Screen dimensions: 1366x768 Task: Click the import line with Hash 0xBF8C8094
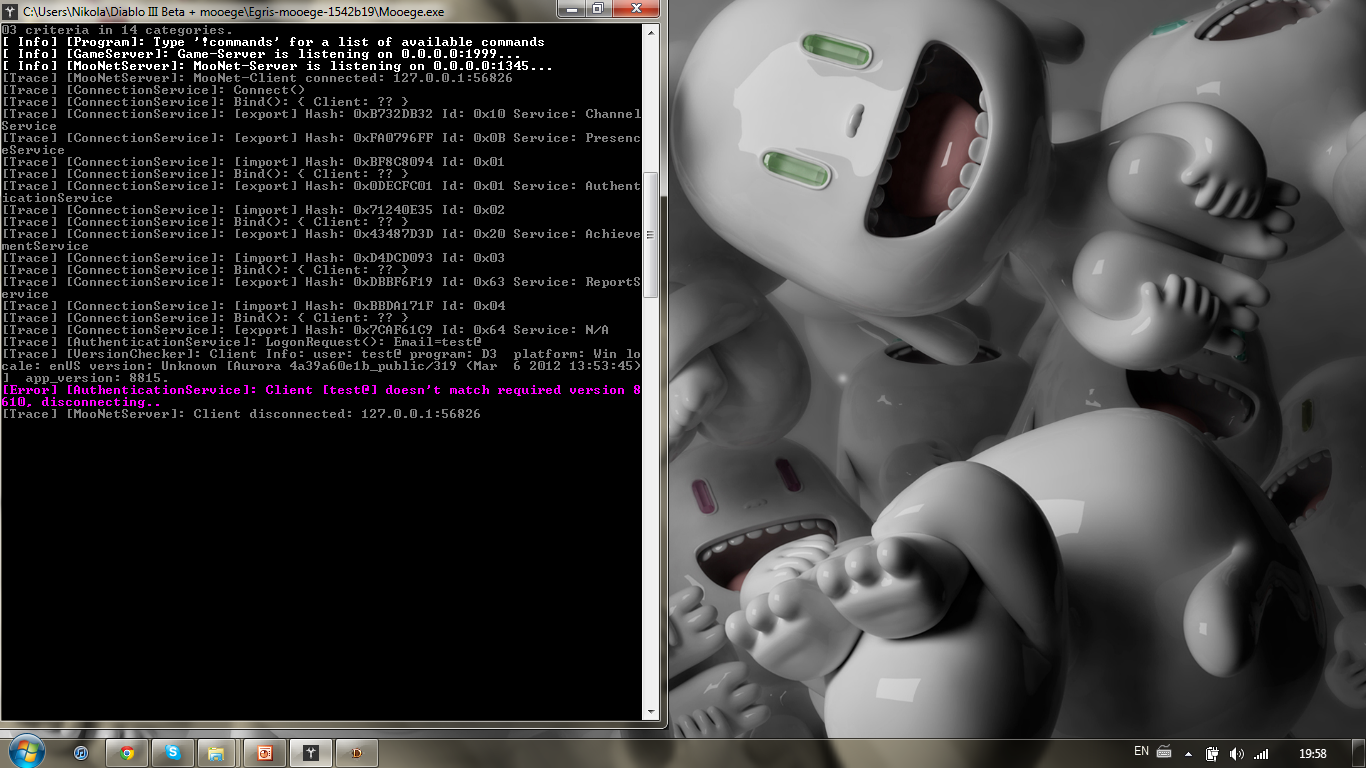coord(253,162)
